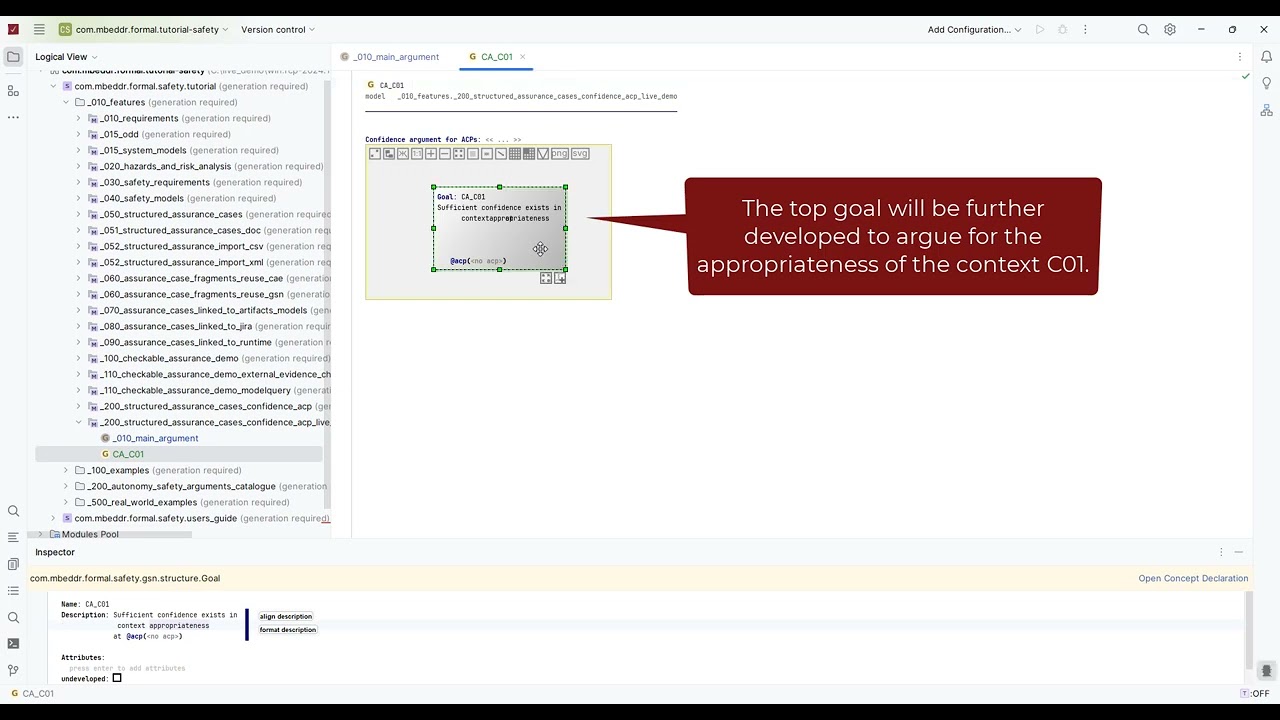This screenshot has height=720, width=1280.
Task: Click the Inspector panel vertical scrollbar
Action: 1250,630
